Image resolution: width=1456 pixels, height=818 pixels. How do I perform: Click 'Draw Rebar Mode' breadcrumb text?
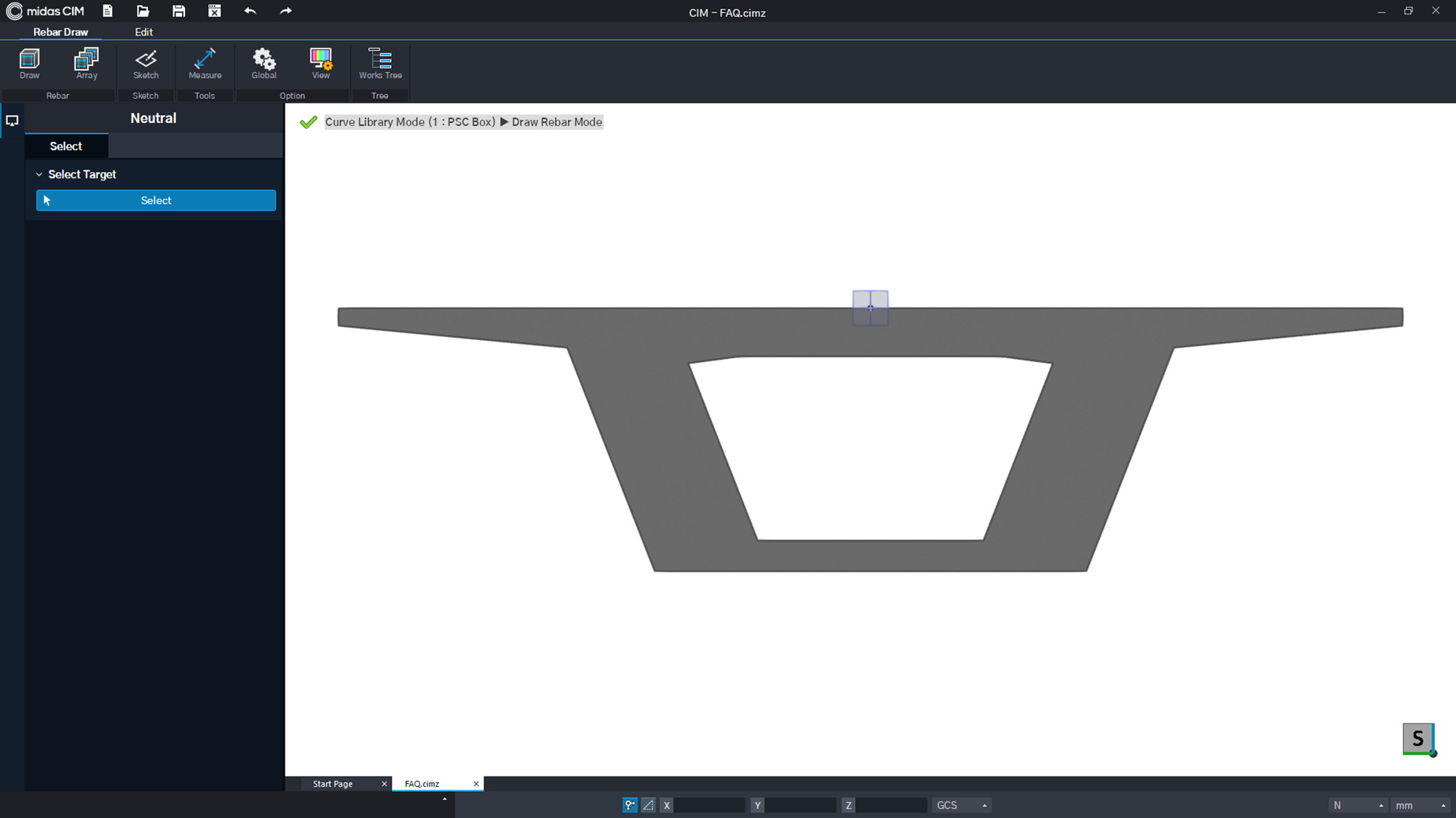(x=557, y=122)
